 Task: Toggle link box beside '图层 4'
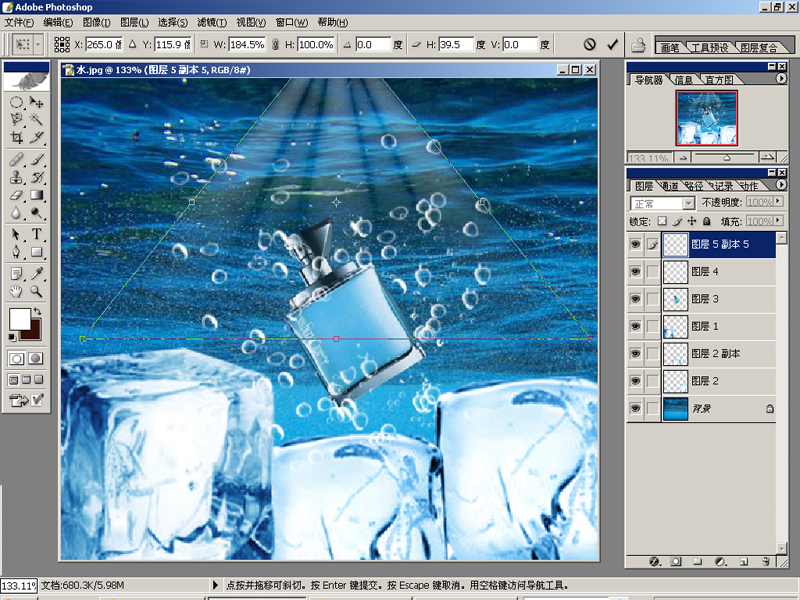(x=653, y=271)
